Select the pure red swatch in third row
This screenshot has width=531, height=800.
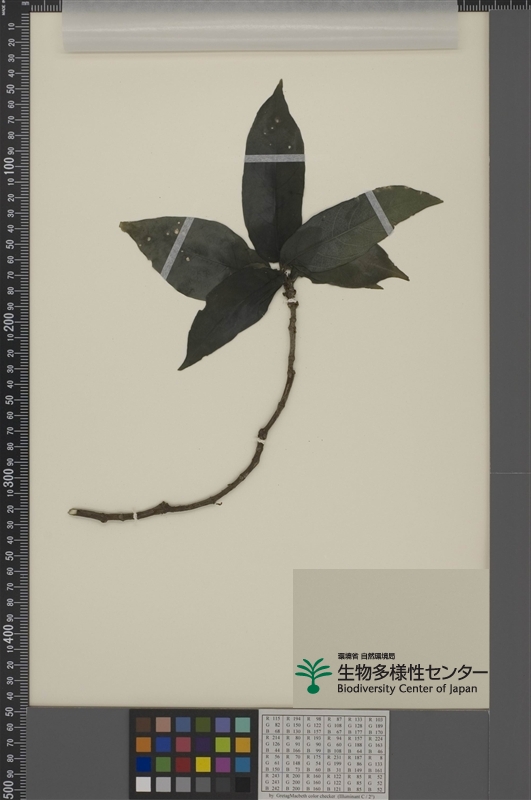click(x=183, y=764)
